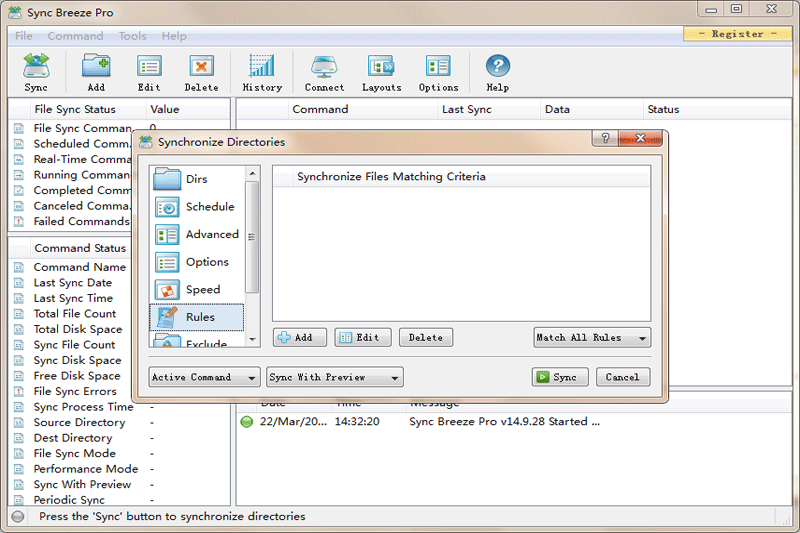Open the Options toolbar icon
Image resolution: width=800 pixels, height=533 pixels.
point(438,72)
